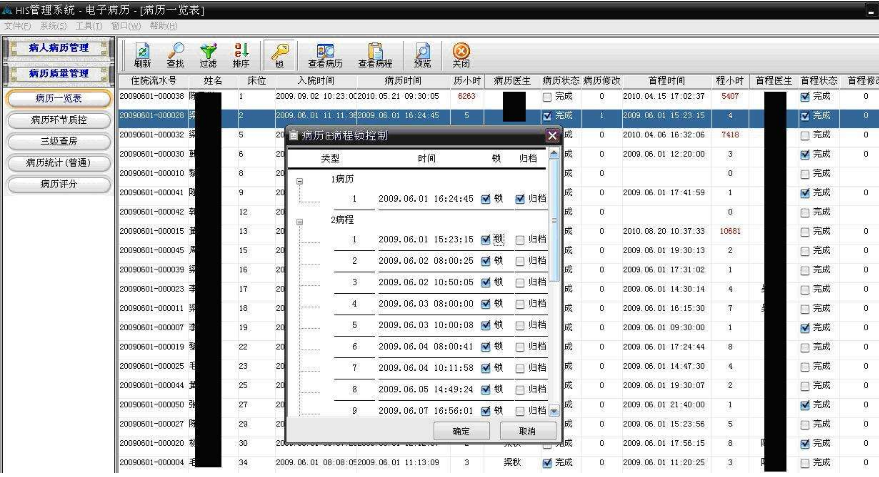Open 病历环节质控 from the sidebar

58,120
